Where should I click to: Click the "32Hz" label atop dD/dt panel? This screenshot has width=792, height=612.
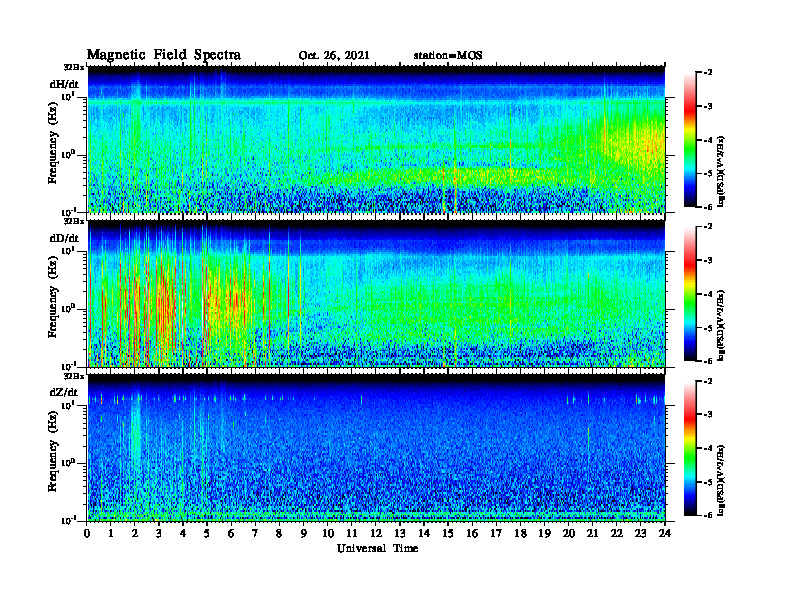pyautogui.click(x=74, y=221)
